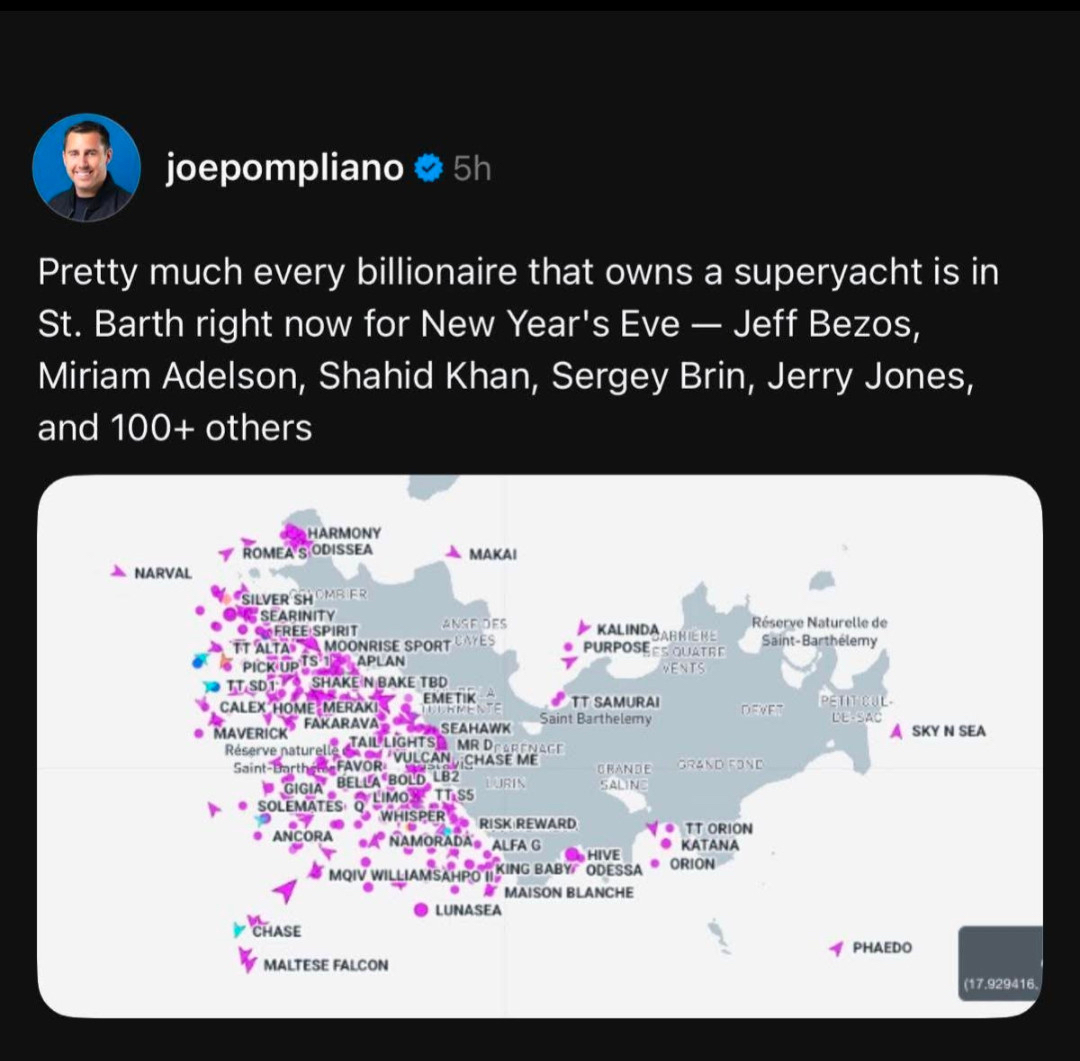
Task: Click the cyan arrow beside CHASE
Action: tap(238, 930)
